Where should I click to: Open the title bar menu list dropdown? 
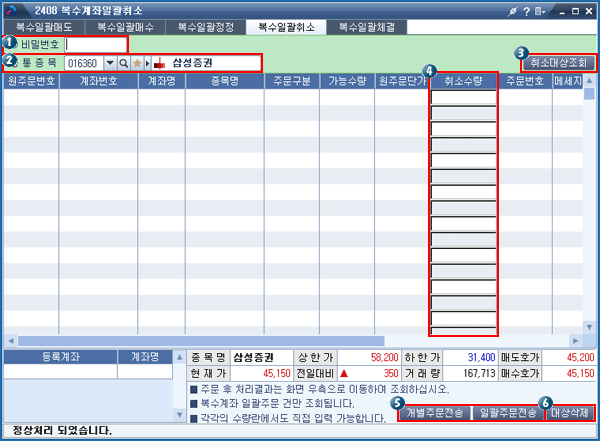[542, 10]
